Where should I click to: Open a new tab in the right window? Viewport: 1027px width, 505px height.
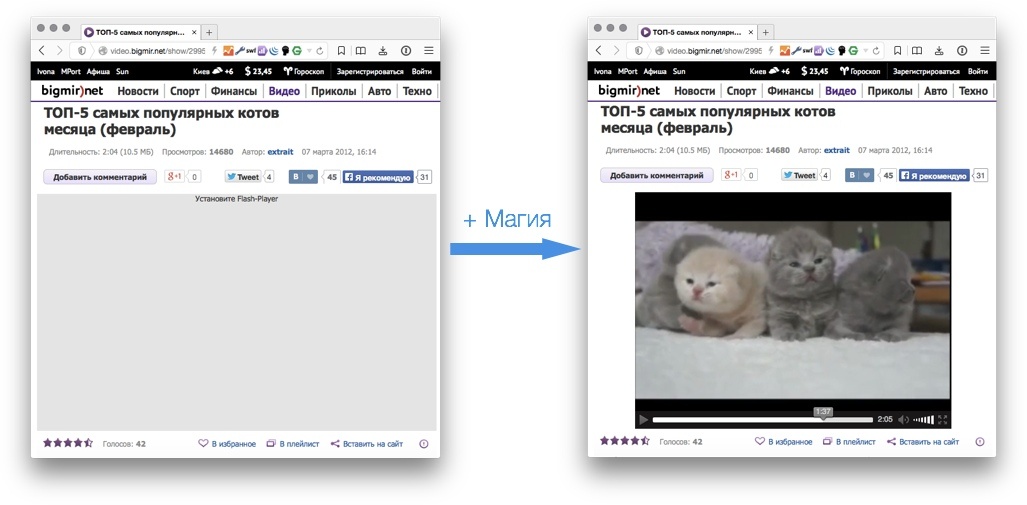coord(766,31)
